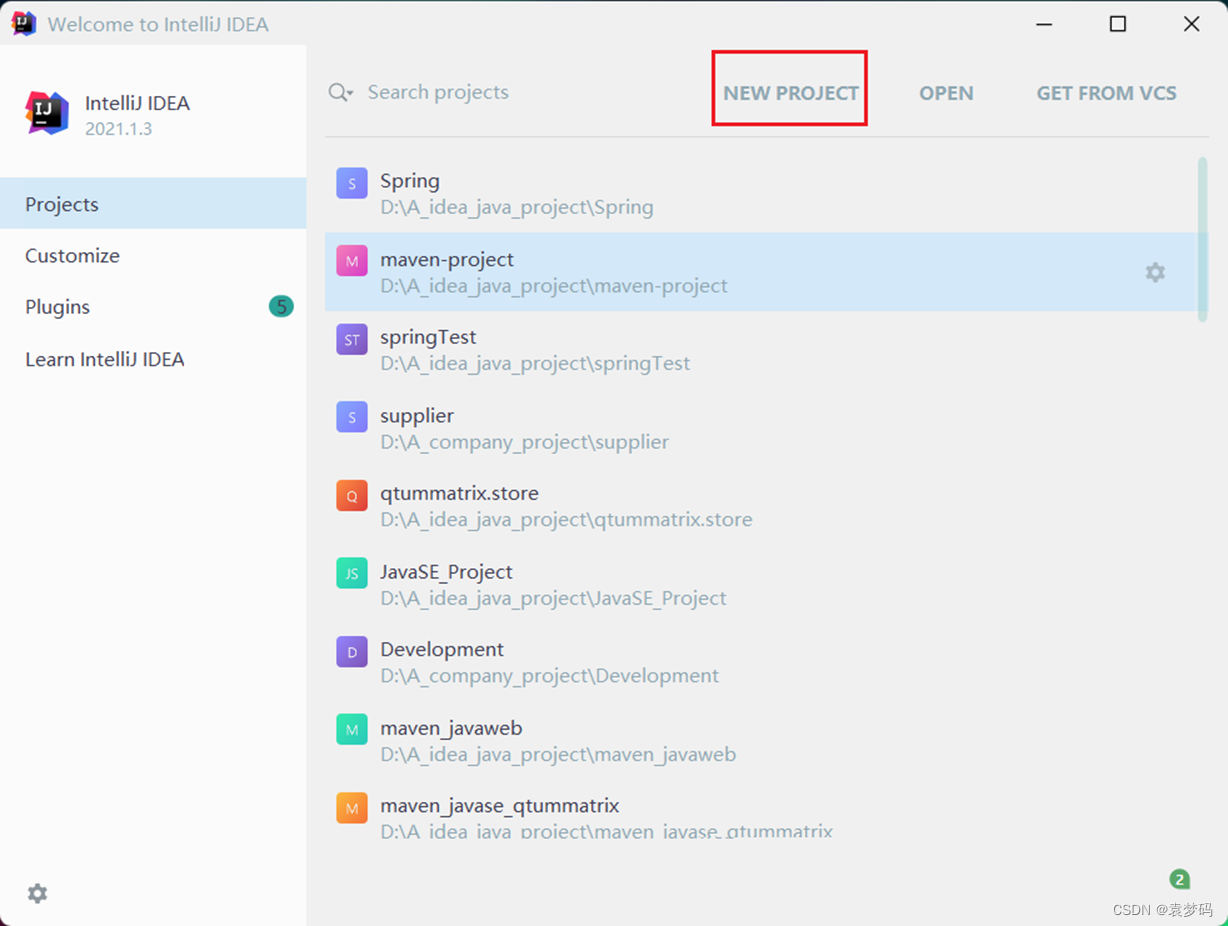Screen dimensions: 1228x926
Task: Open the maven_javase_qtummatrix project name
Action: [500, 806]
